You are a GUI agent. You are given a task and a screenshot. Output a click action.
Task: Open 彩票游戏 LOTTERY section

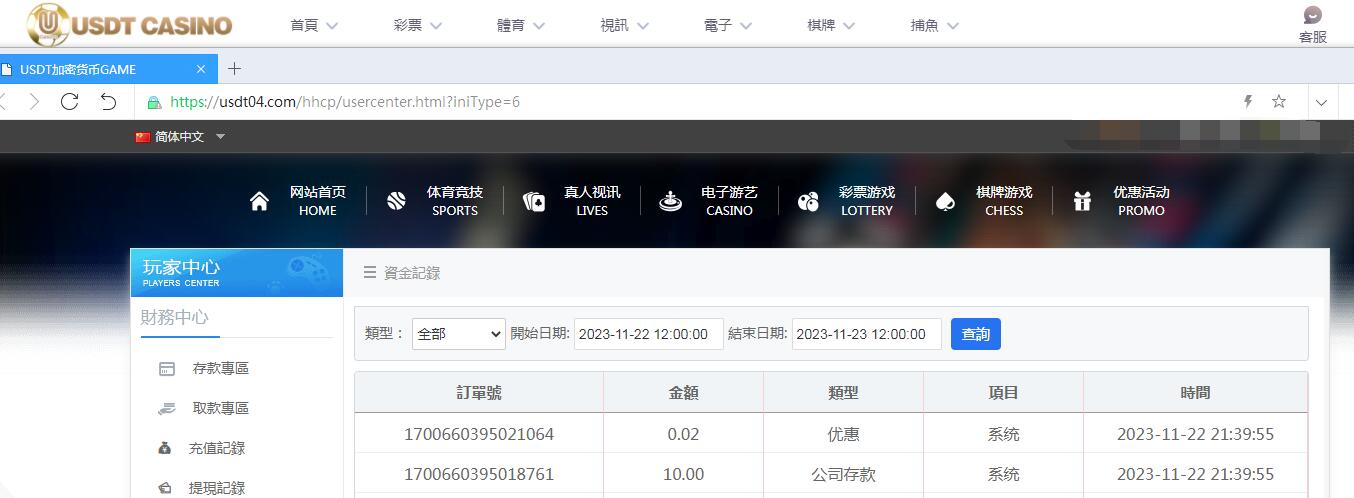866,201
